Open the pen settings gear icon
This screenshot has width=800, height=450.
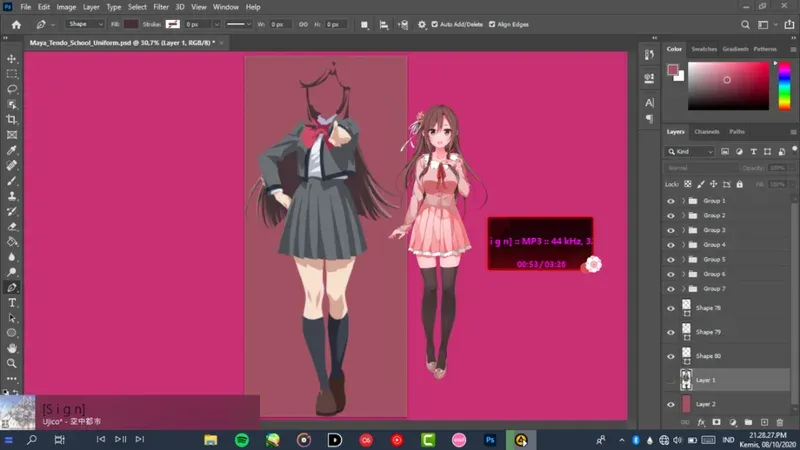422,24
